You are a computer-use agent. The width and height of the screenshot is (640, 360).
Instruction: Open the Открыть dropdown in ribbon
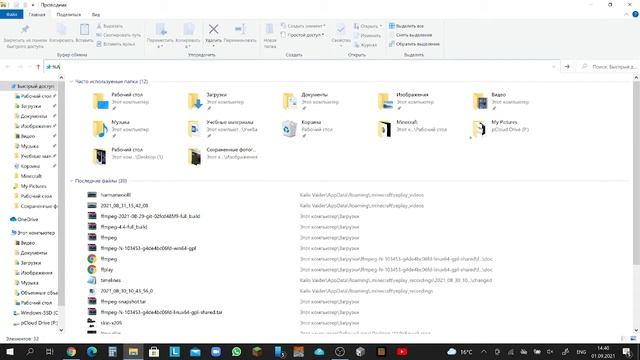[x=368, y=26]
